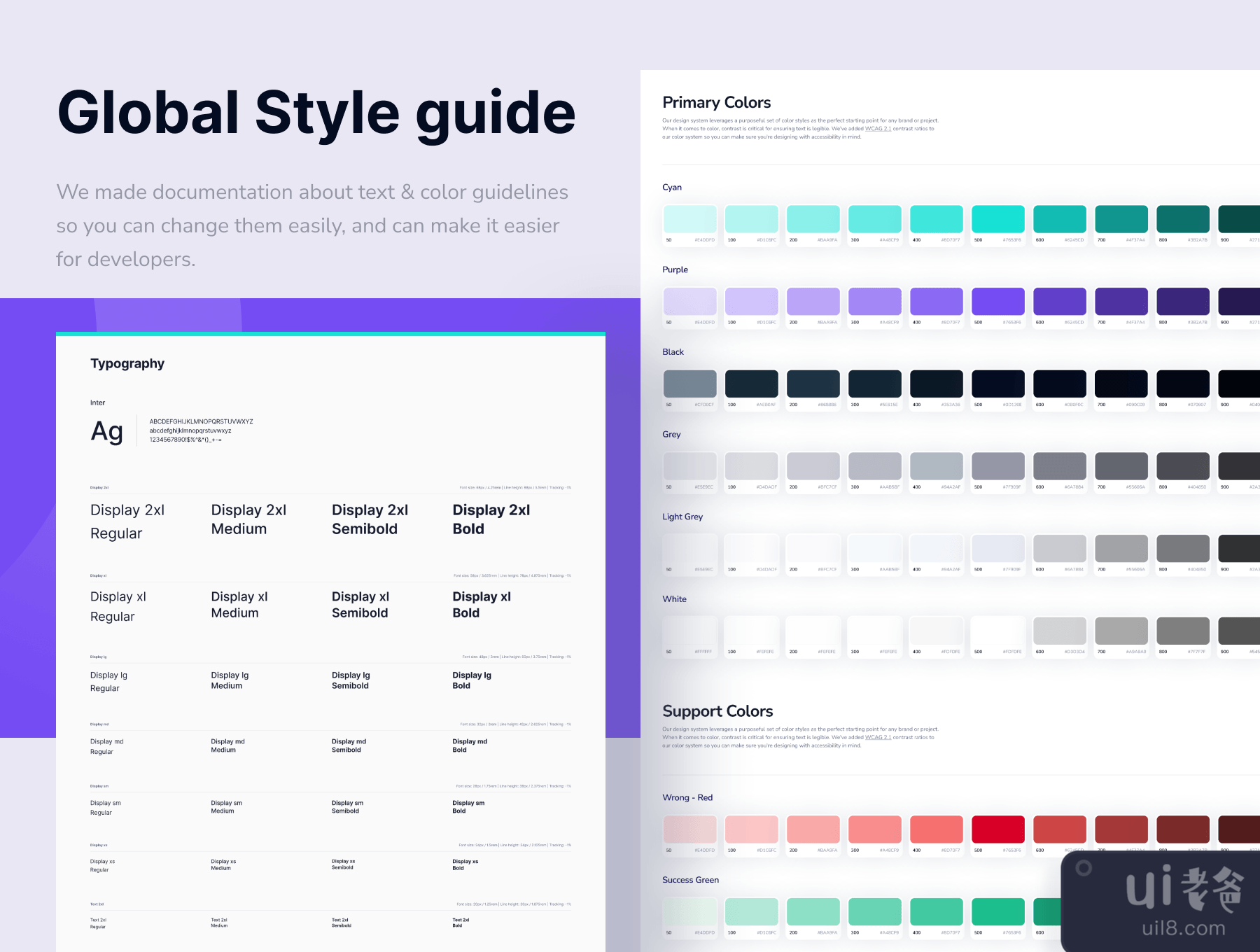Pick the Black 50 color swatch

tap(689, 384)
